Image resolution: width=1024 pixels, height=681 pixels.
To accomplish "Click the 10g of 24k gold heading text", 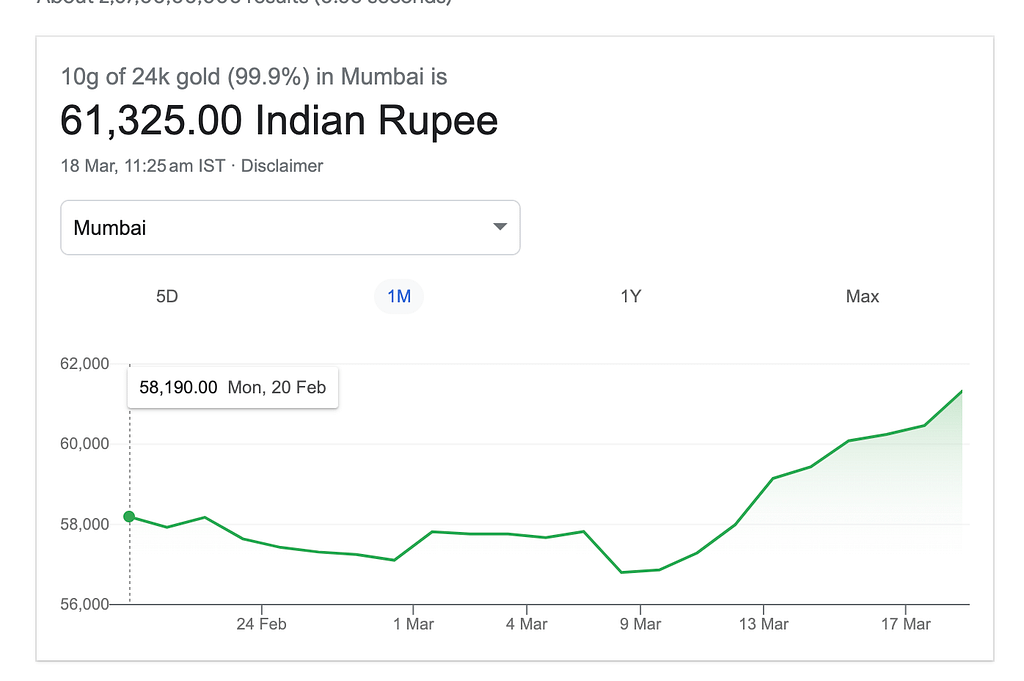I will click(254, 76).
